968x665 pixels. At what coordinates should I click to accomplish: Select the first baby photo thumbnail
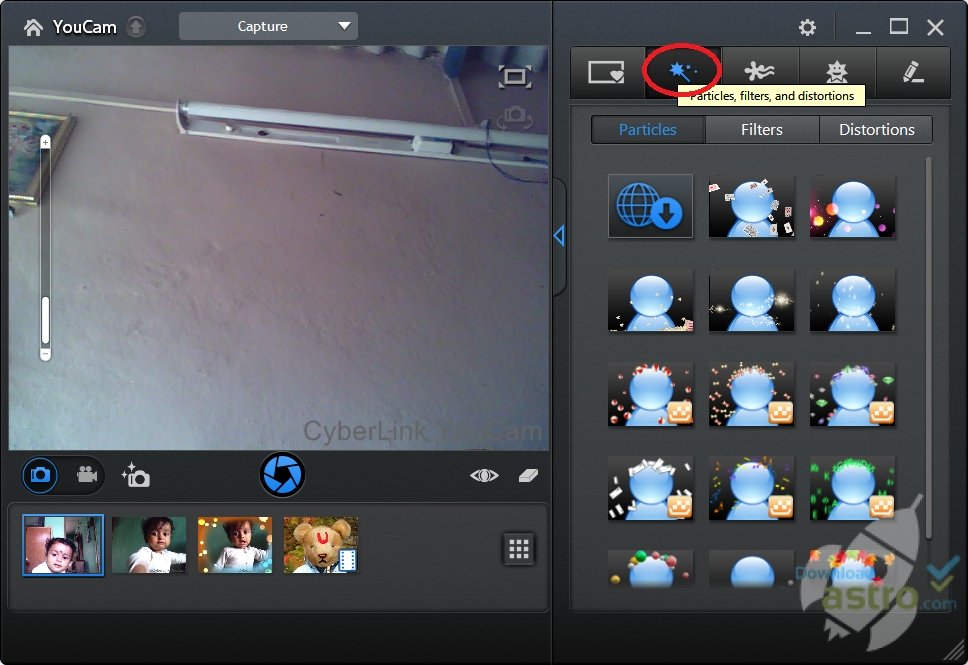click(62, 545)
